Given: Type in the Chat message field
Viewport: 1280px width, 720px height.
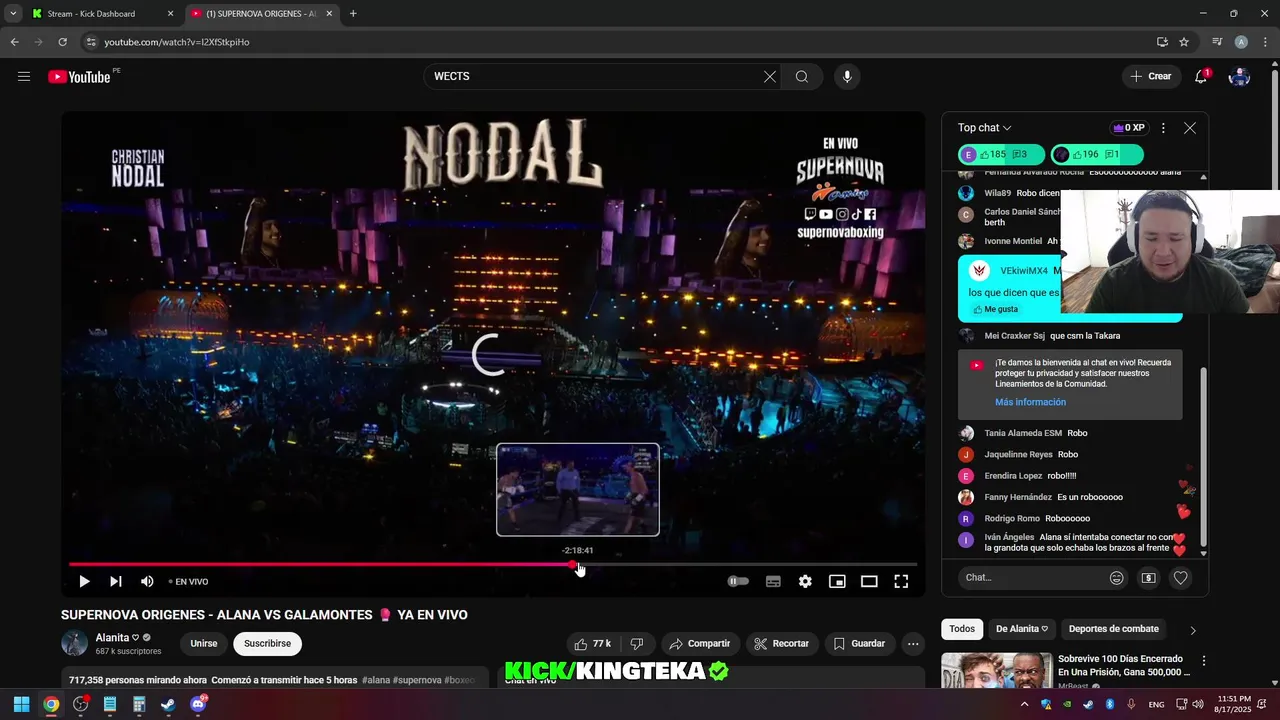Looking at the screenshot, I should tap(1033, 577).
